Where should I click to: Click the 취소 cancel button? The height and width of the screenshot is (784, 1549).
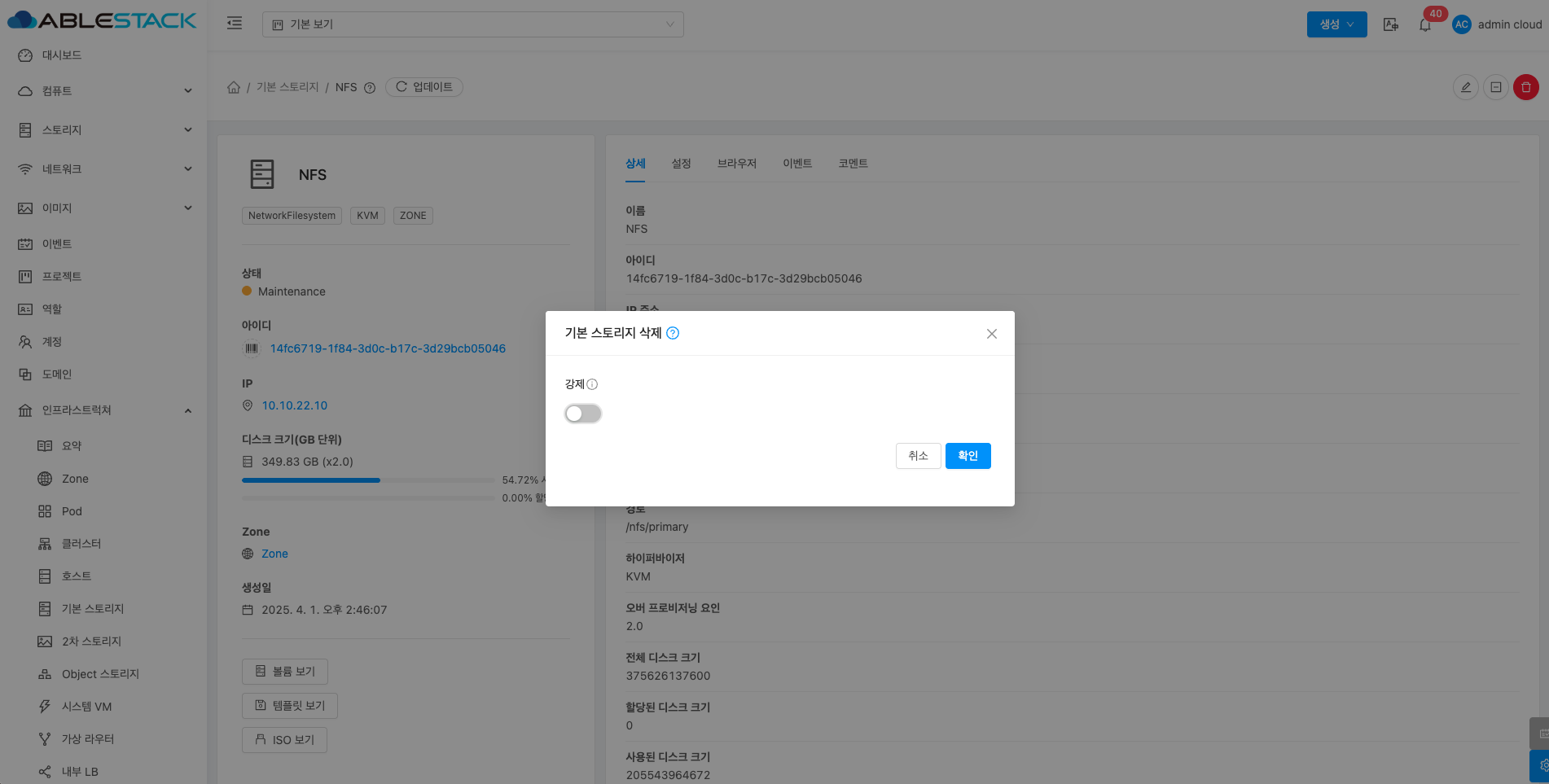coord(918,456)
